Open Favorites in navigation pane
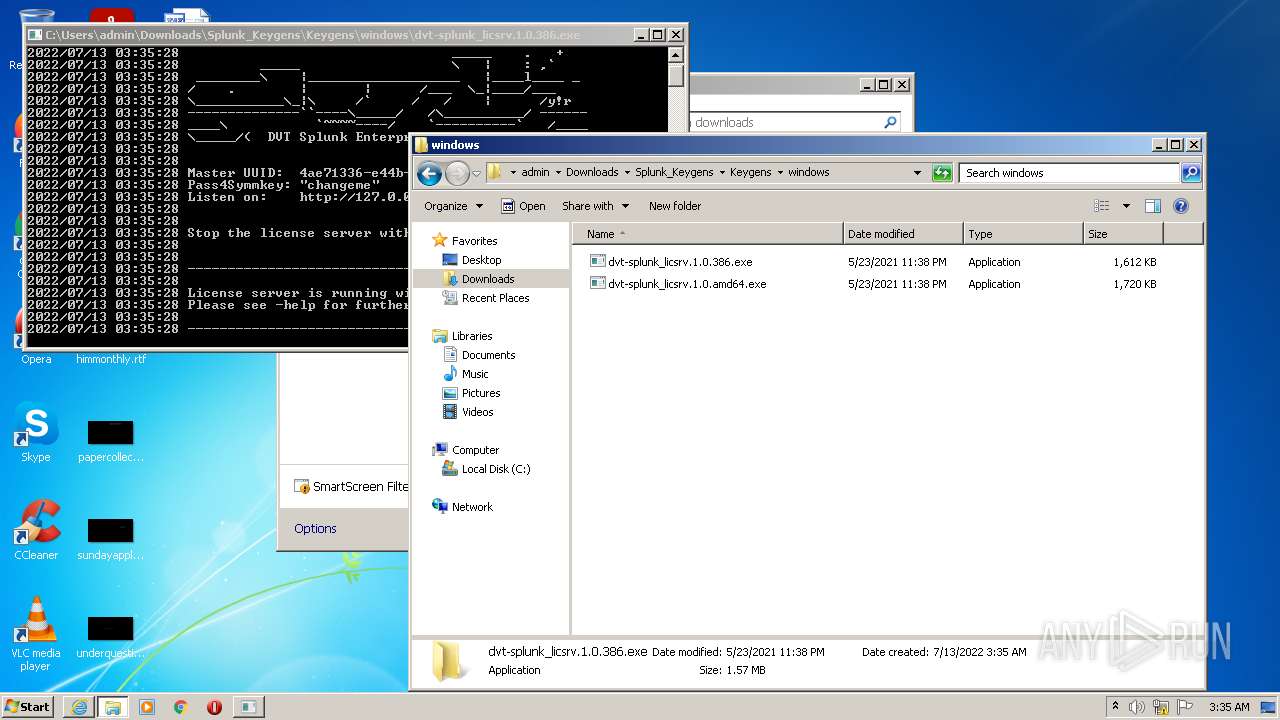Viewport: 1280px width, 720px height. (x=474, y=241)
